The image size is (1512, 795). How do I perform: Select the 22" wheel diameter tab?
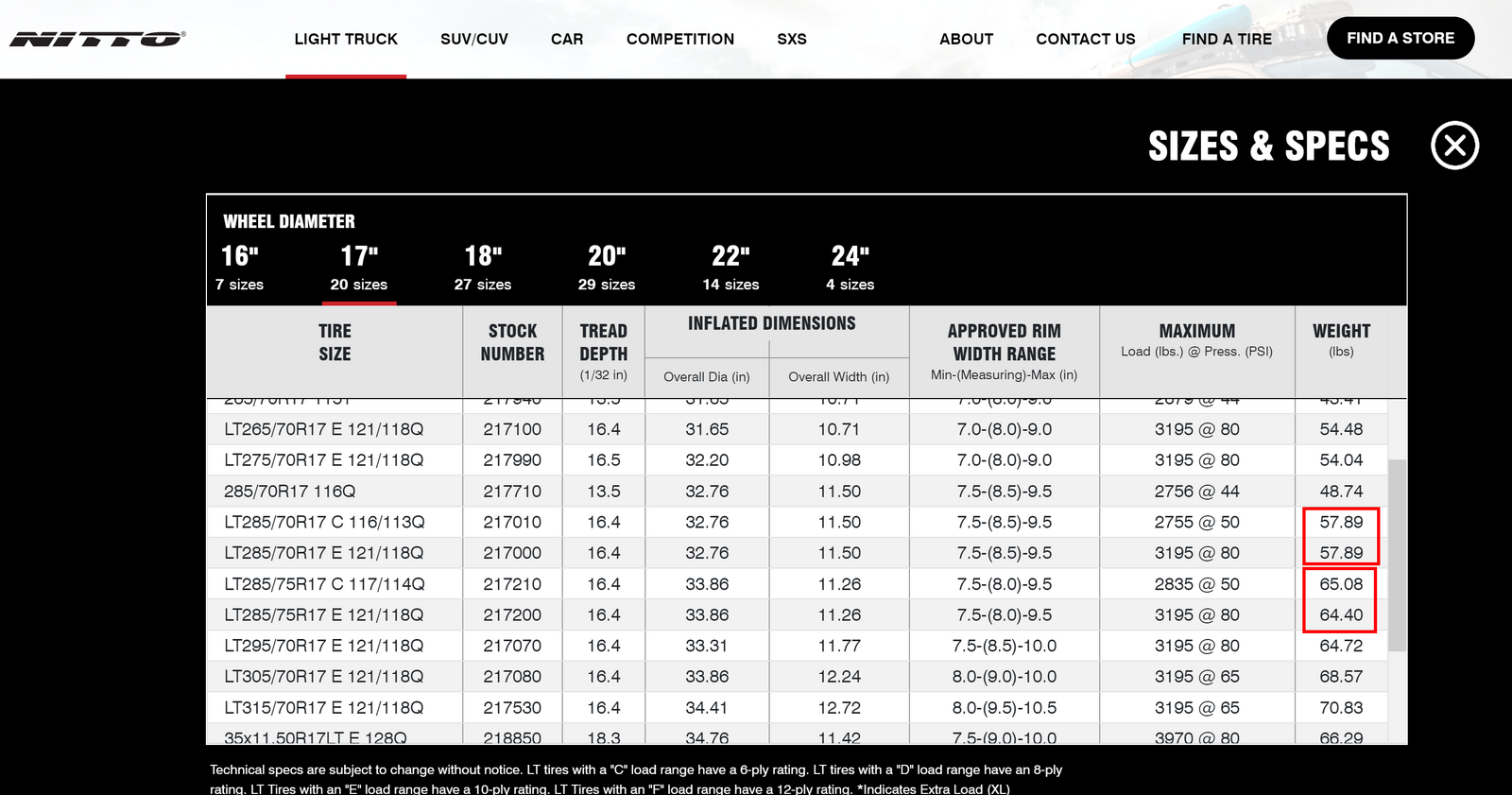pyautogui.click(x=730, y=268)
